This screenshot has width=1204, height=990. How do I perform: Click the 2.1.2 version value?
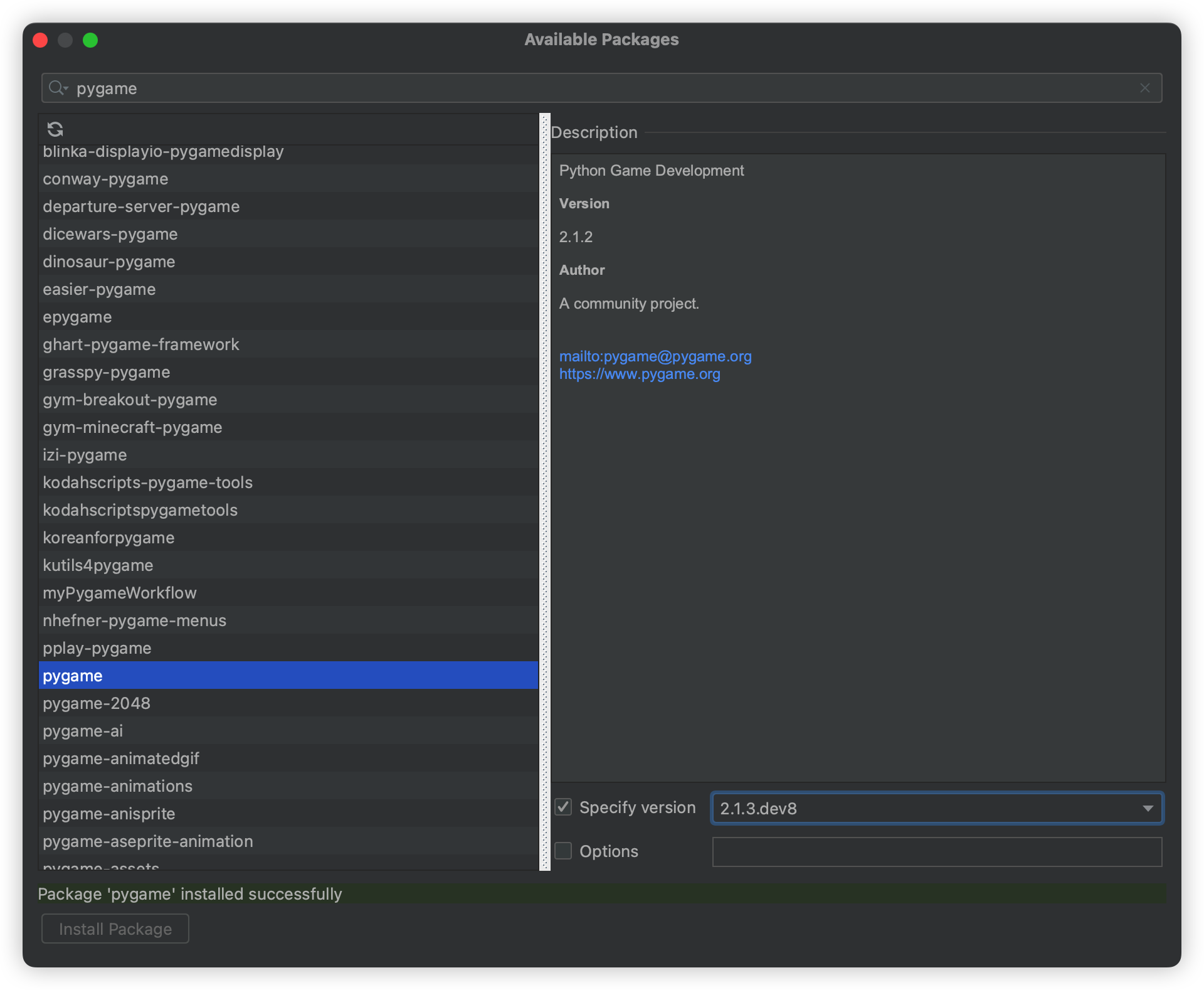click(x=576, y=237)
